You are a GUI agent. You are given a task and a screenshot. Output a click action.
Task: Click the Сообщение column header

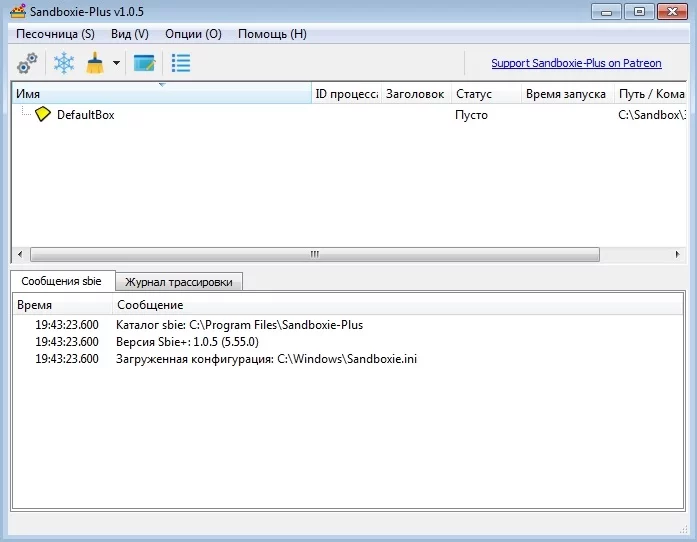point(398,305)
